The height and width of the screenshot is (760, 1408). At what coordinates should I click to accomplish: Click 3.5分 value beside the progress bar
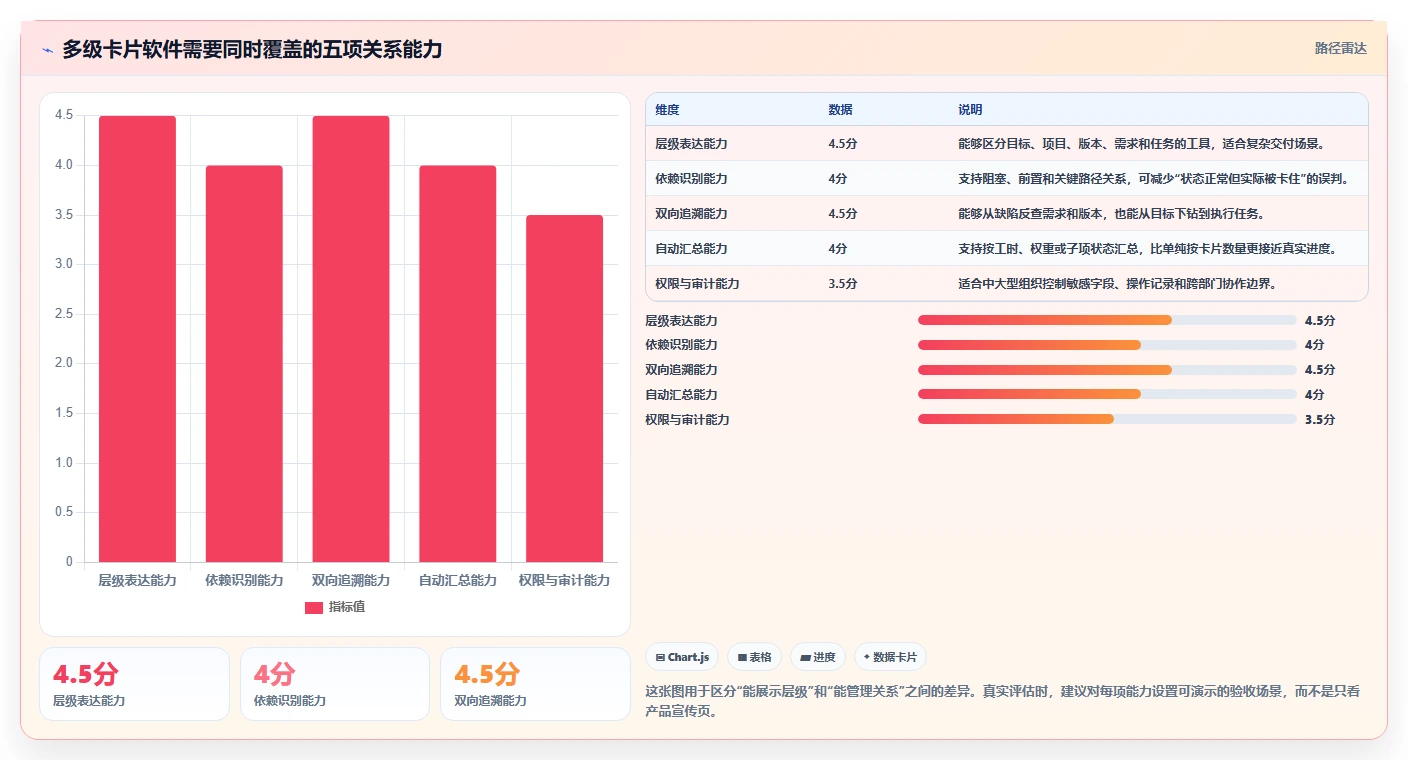click(1320, 420)
